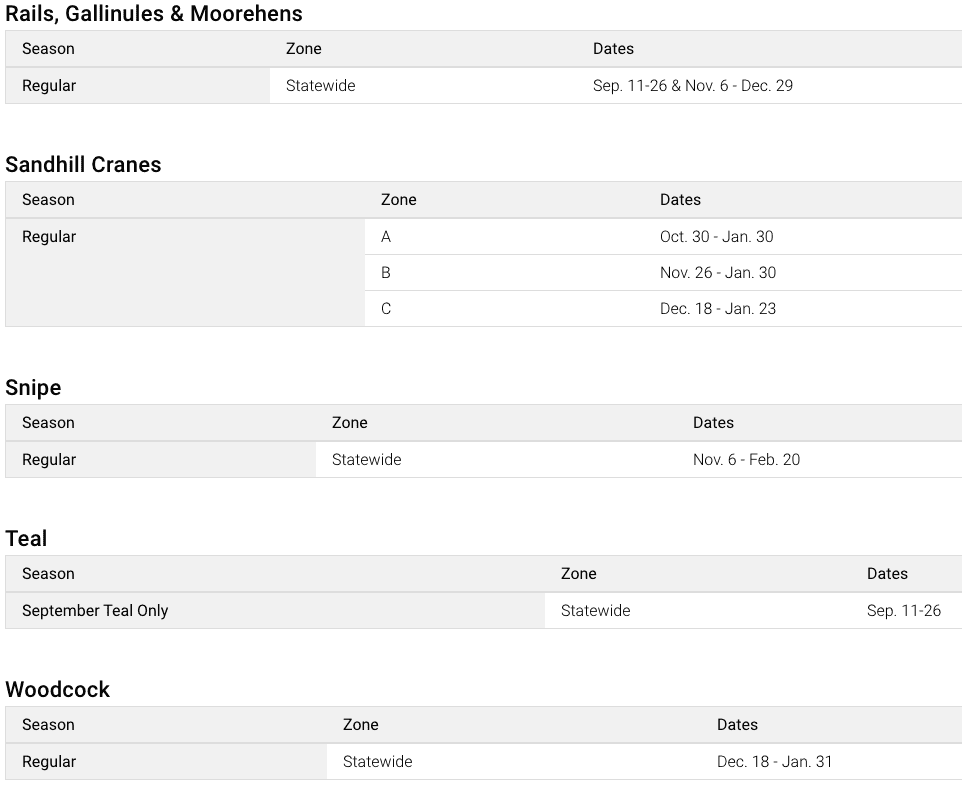Click the Woodcock section heading
962x786 pixels.
click(57, 690)
